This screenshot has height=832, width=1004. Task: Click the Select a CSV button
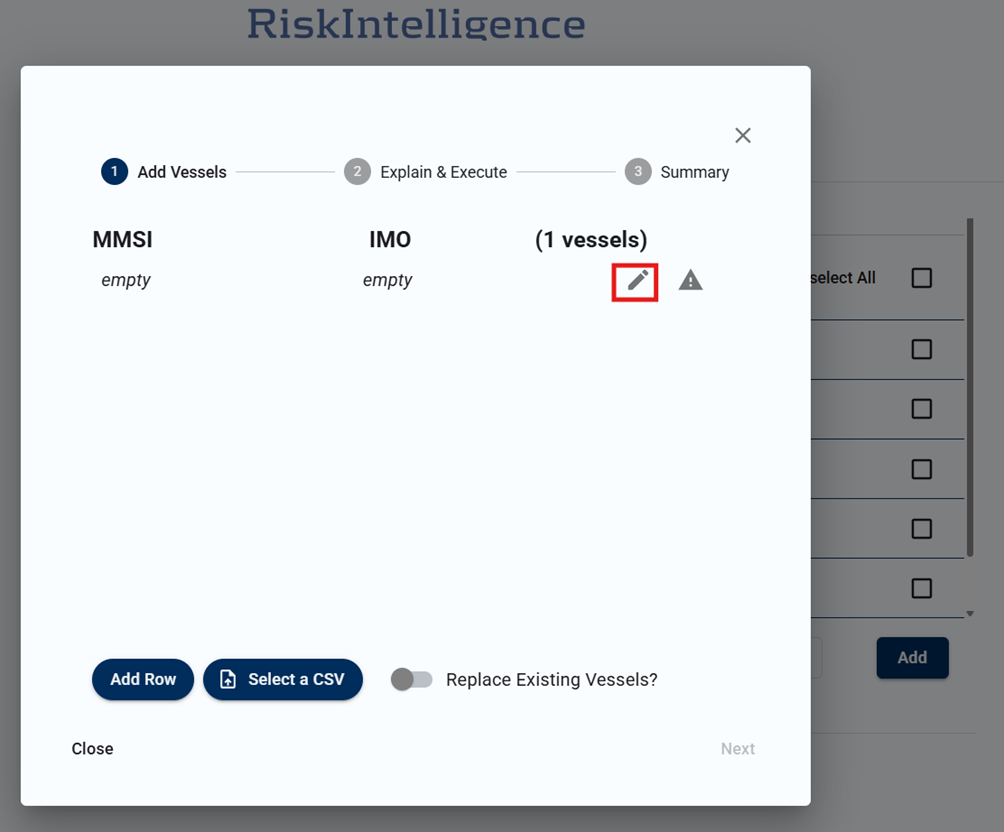click(283, 680)
